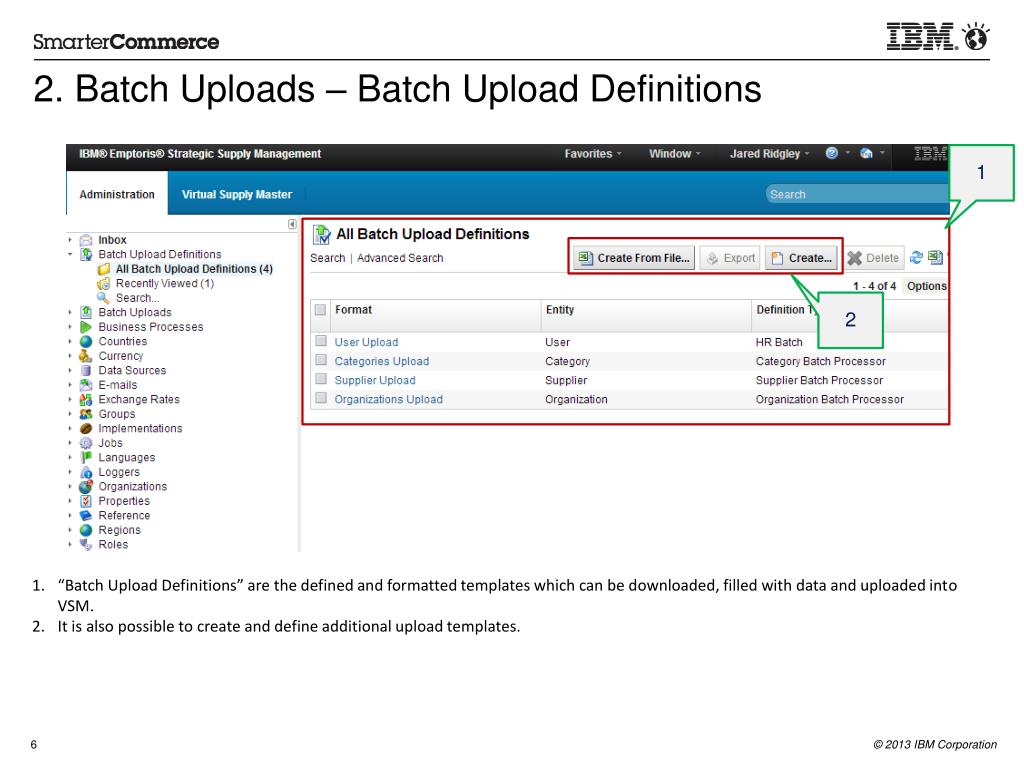The width and height of the screenshot is (1024, 768).
Task: Switch to the Virtual Supply Master tab
Action: pos(236,194)
